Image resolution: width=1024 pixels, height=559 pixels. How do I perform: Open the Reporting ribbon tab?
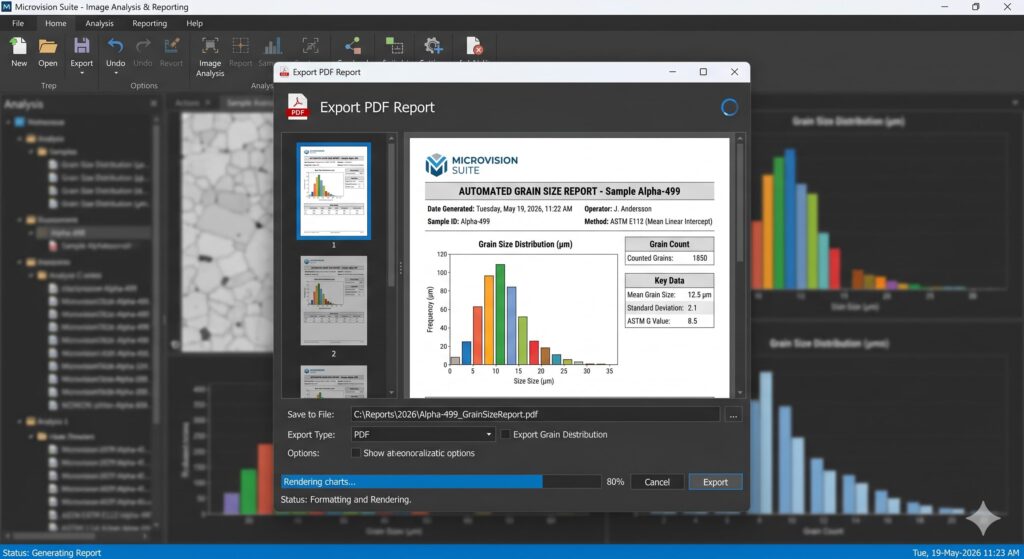point(150,24)
